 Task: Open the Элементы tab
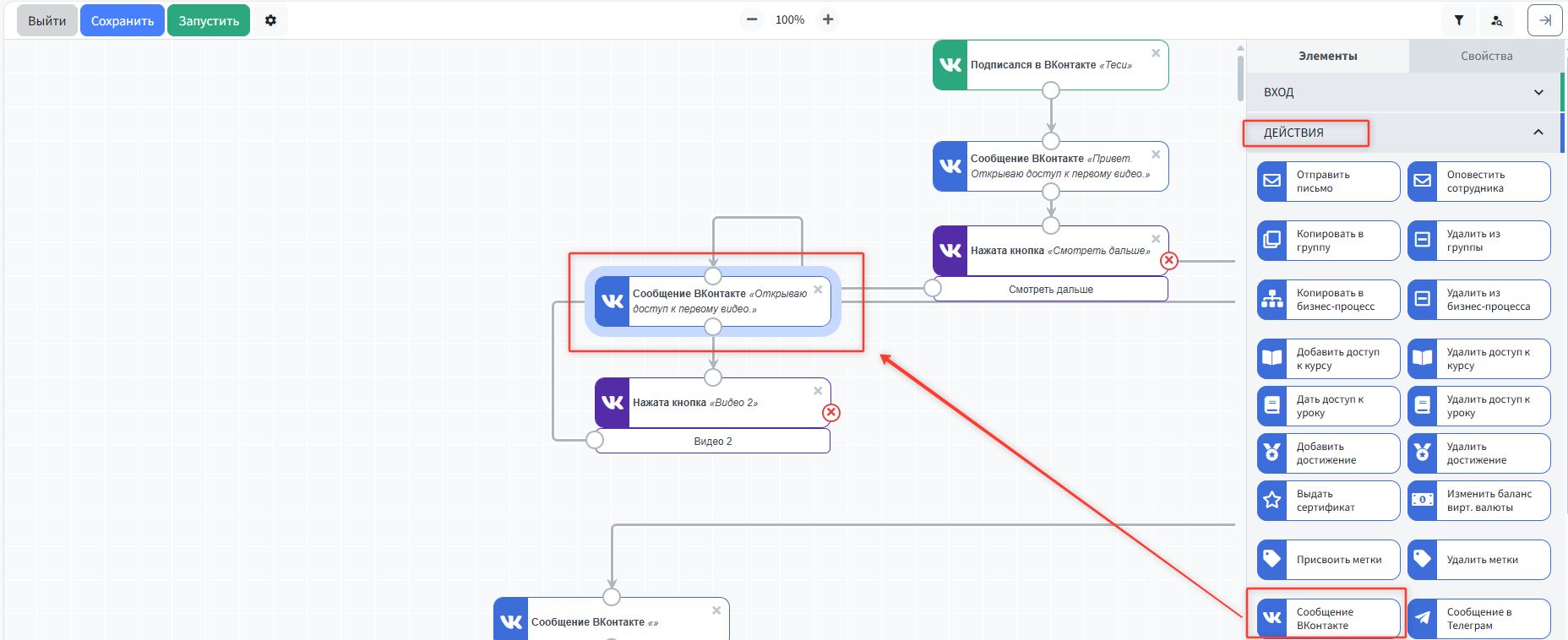[1327, 56]
